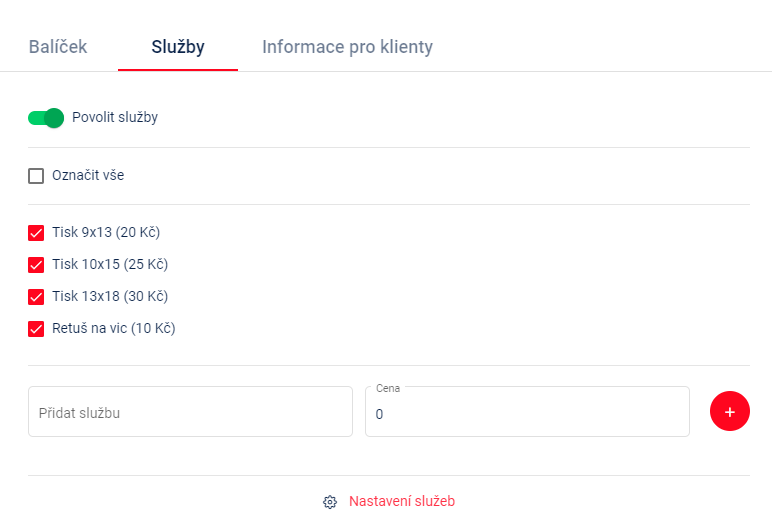The height and width of the screenshot is (532, 772).
Task: Click the gear icon beside Nastavení služeb
Action: [x=330, y=501]
